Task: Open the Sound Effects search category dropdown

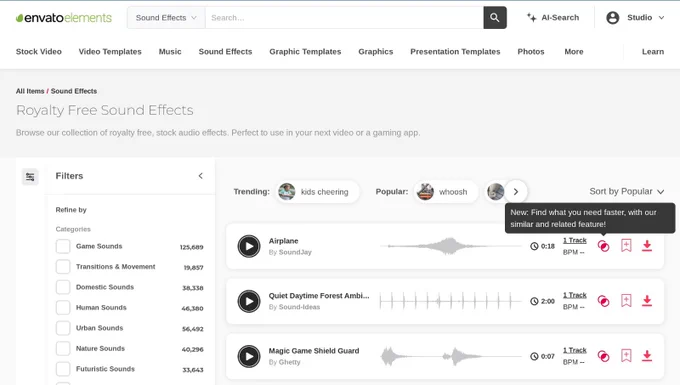Action: coord(166,18)
